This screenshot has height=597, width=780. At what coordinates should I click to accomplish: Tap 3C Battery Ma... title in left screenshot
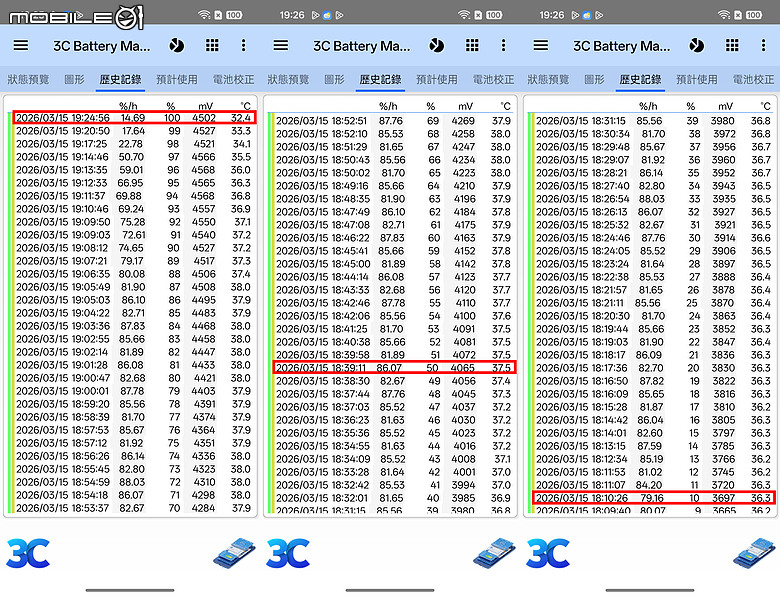tap(101, 46)
